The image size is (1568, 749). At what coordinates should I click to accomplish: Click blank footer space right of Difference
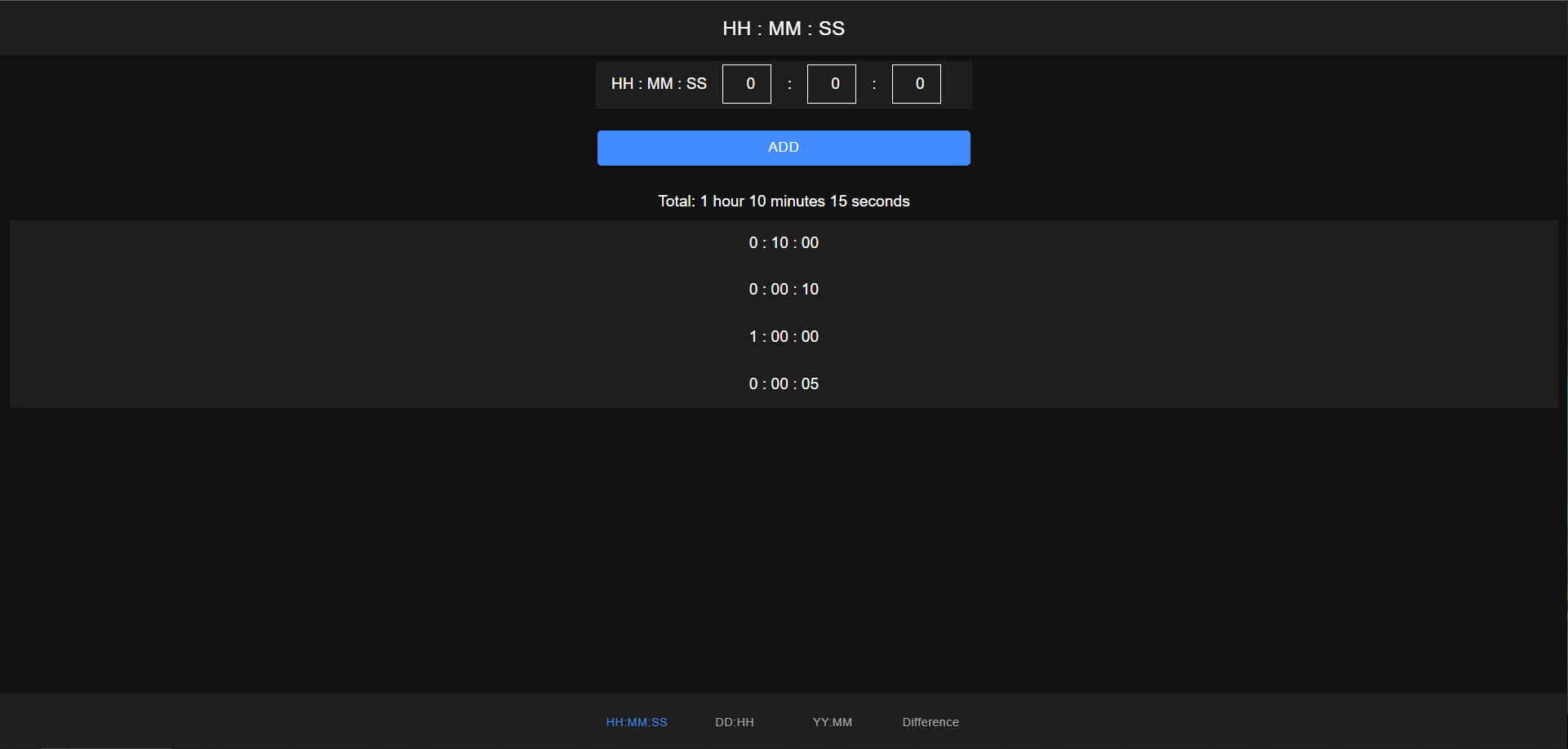tap(1224, 722)
